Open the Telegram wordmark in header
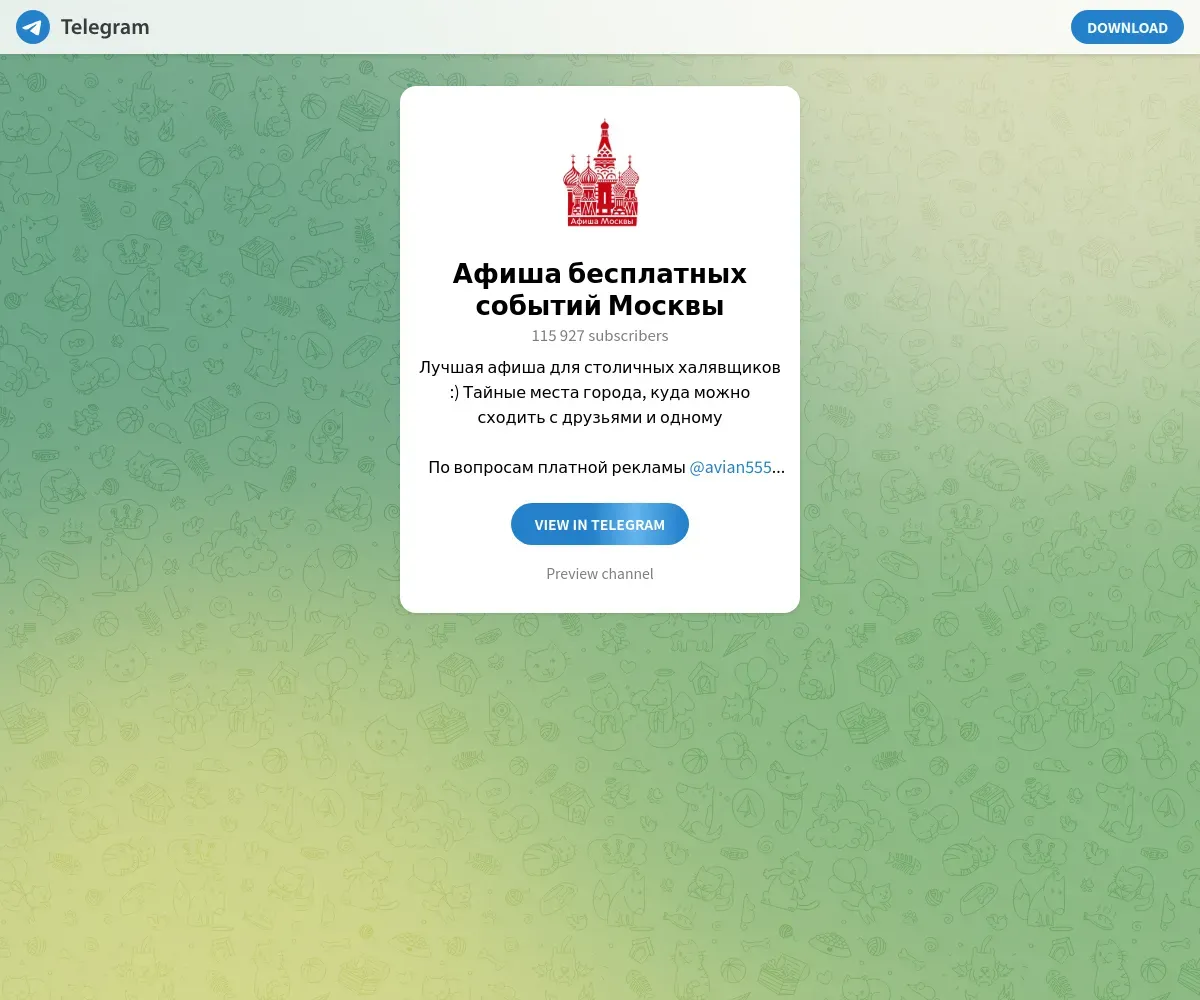The height and width of the screenshot is (1000, 1200). (105, 27)
